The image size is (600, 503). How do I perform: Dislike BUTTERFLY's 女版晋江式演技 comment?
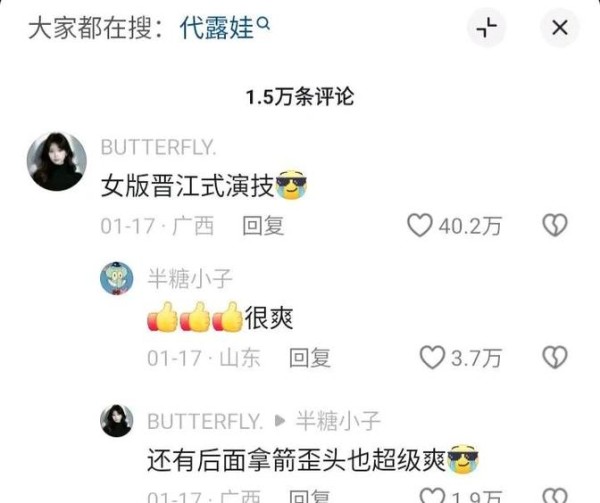pyautogui.click(x=555, y=225)
